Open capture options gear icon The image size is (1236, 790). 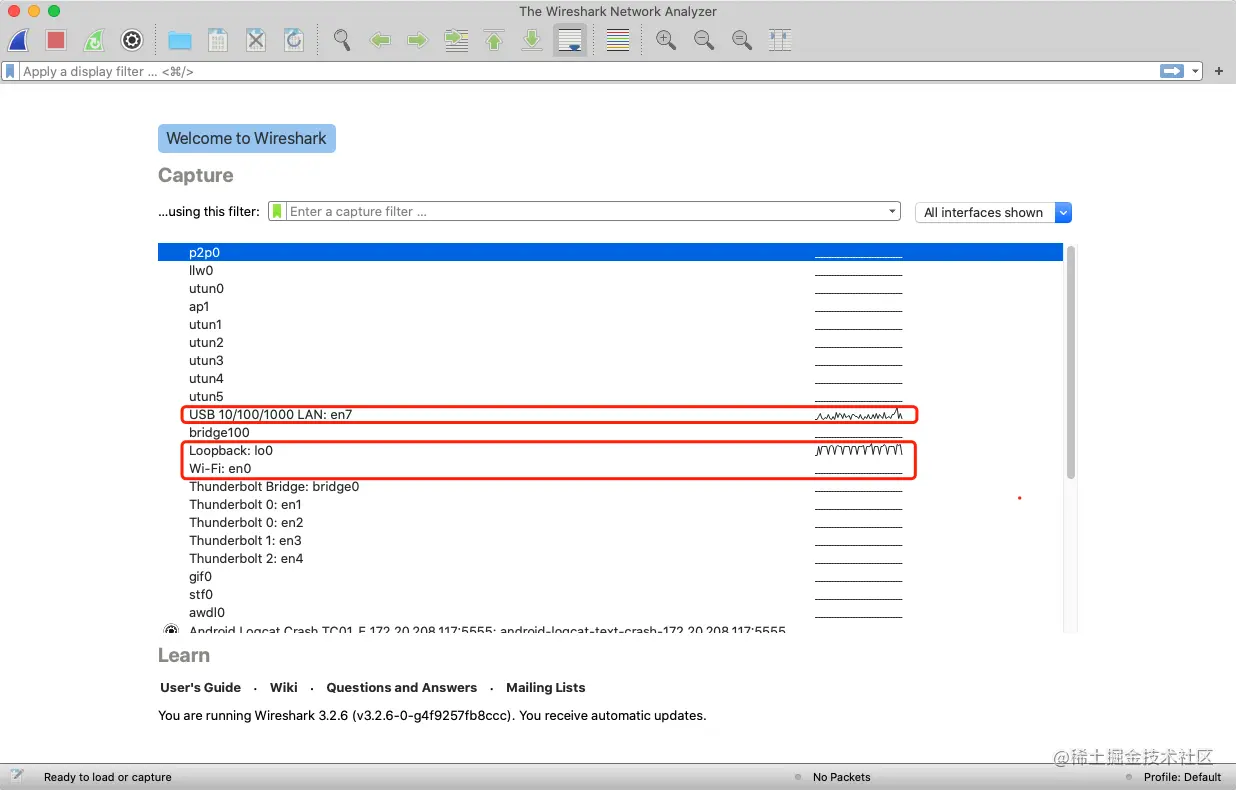[x=132, y=40]
